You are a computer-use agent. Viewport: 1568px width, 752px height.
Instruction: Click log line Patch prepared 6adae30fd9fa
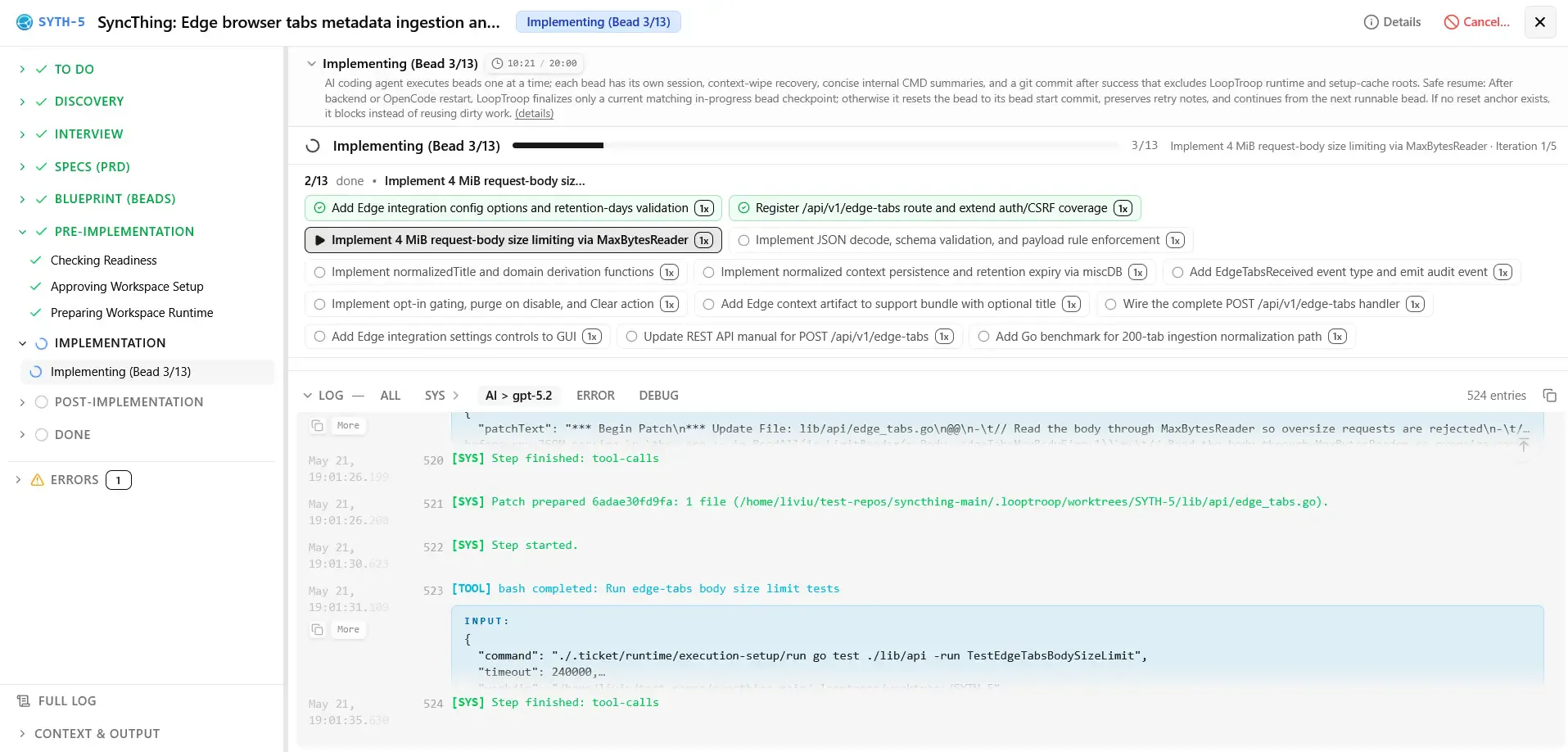click(x=890, y=502)
